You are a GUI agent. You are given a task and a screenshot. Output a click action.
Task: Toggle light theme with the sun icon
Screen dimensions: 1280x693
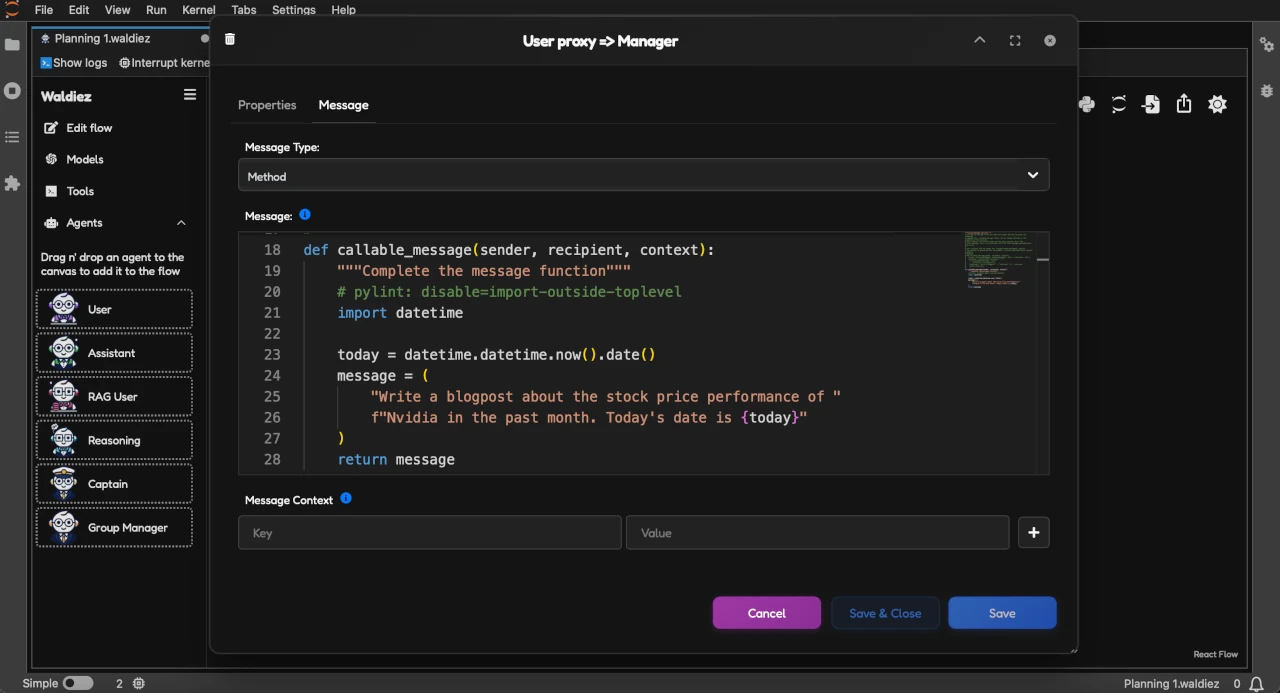(x=1217, y=104)
